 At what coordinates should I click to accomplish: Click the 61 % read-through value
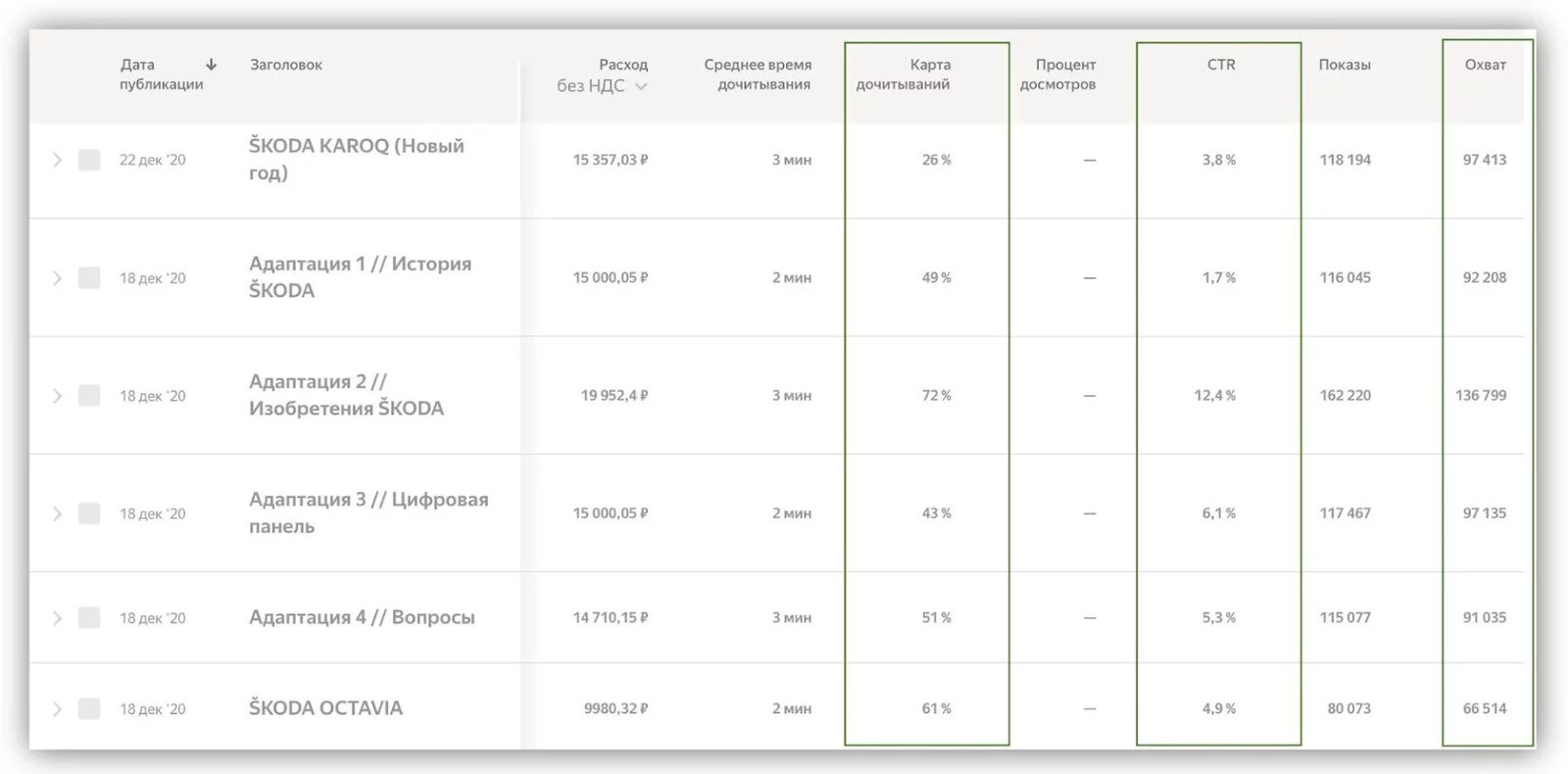[937, 709]
